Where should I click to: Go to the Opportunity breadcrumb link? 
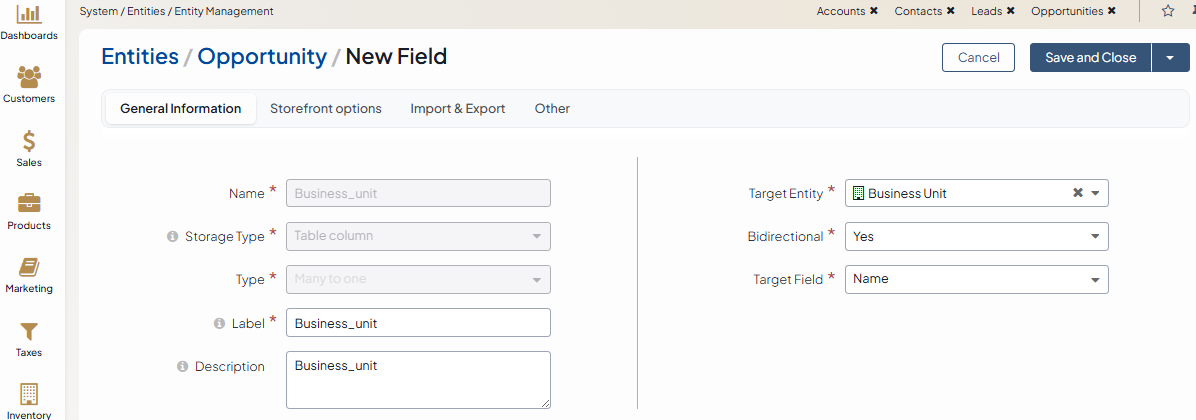[x=262, y=57]
